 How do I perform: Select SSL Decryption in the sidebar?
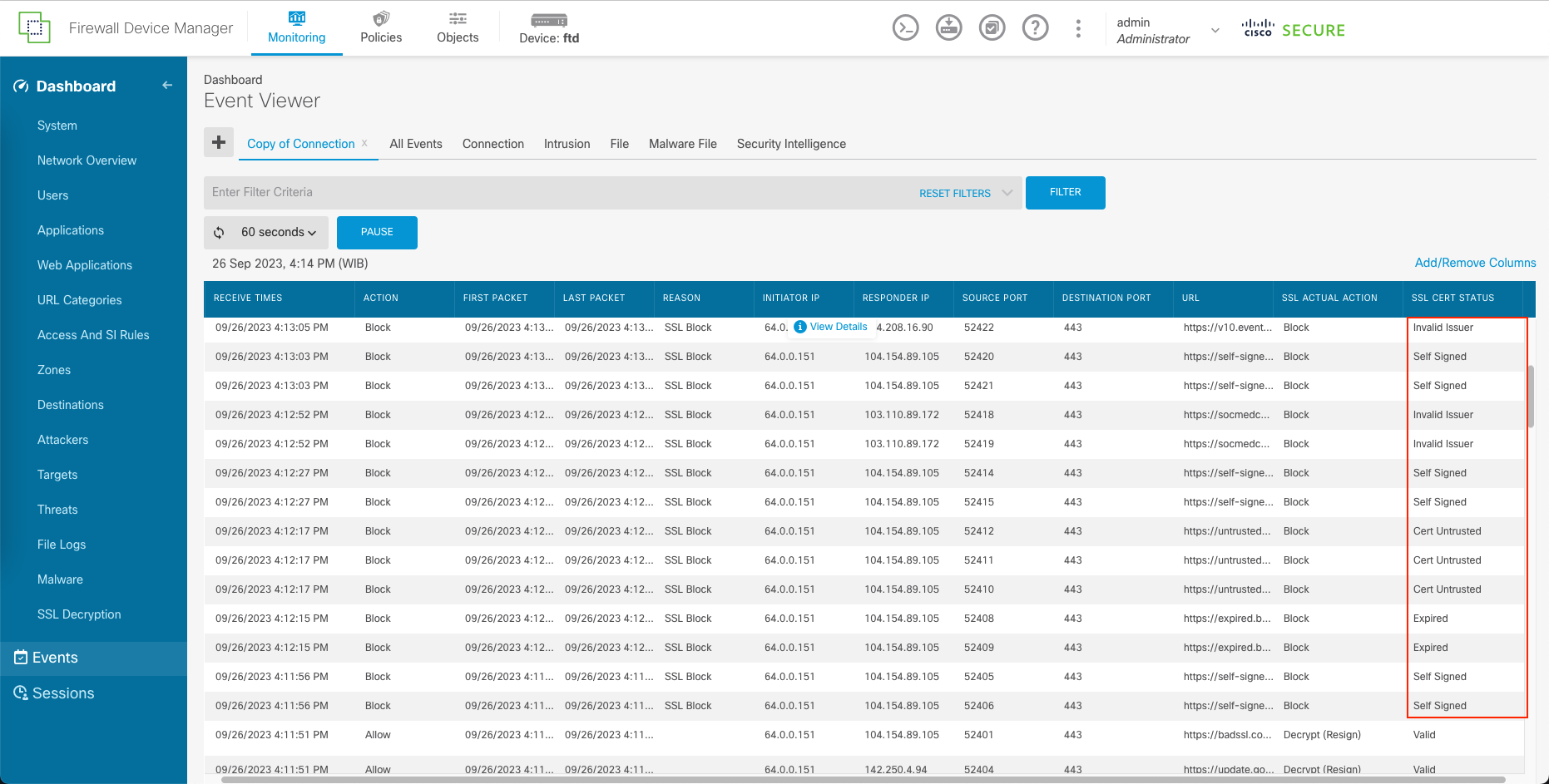pos(79,614)
